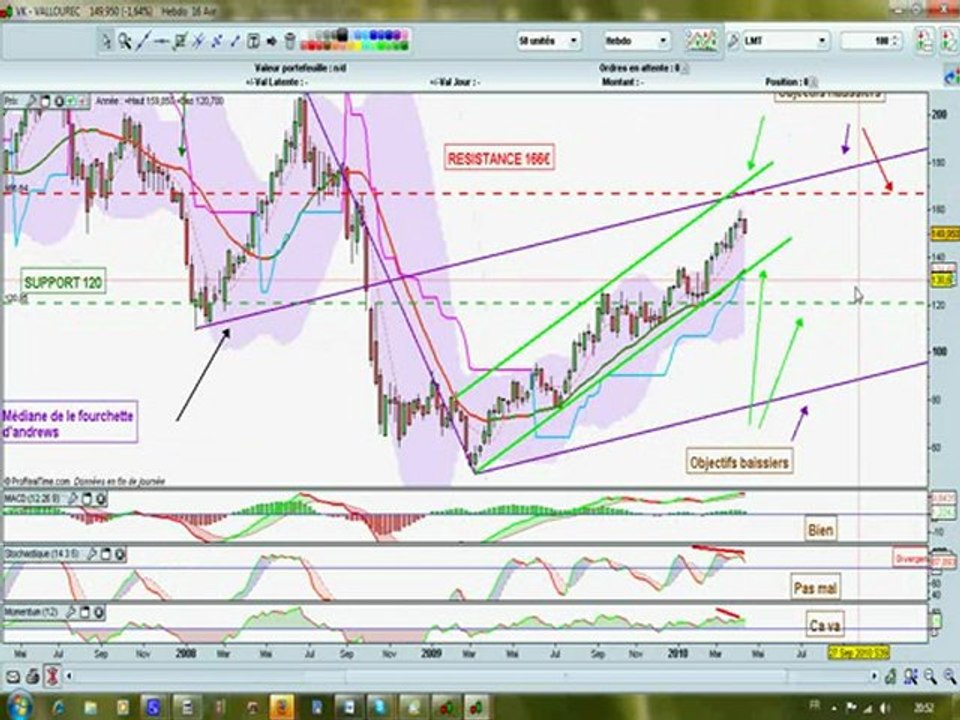Click the red icon beside the printer
Image resolution: width=960 pixels, height=720 pixels.
[52, 677]
